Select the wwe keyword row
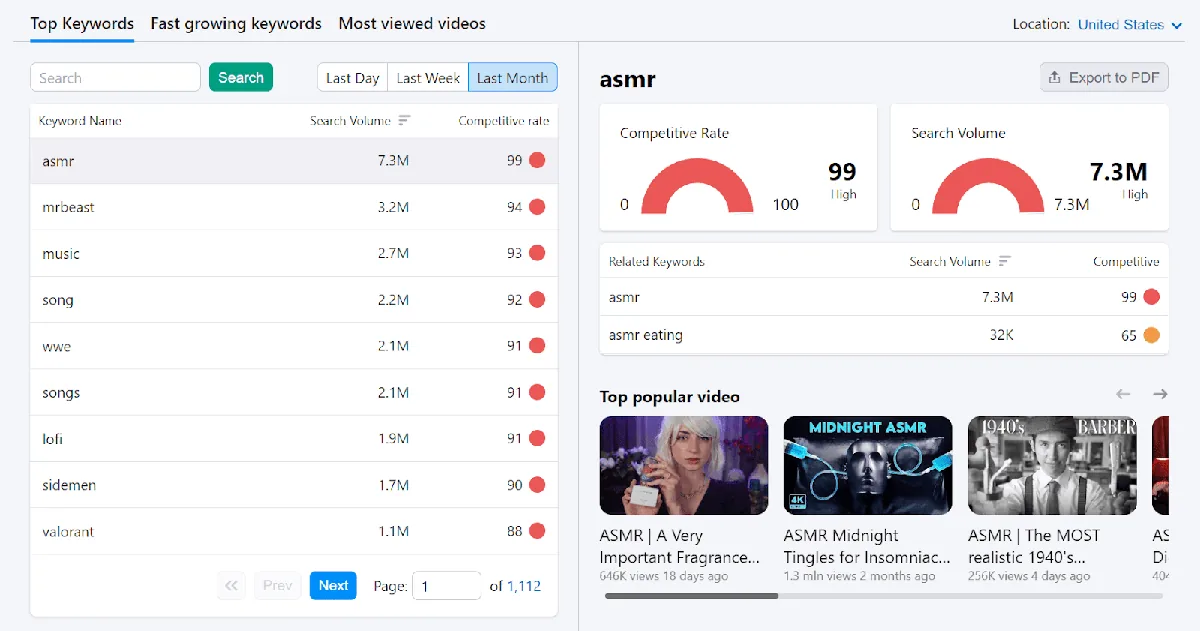This screenshot has height=631, width=1200. click(x=294, y=346)
